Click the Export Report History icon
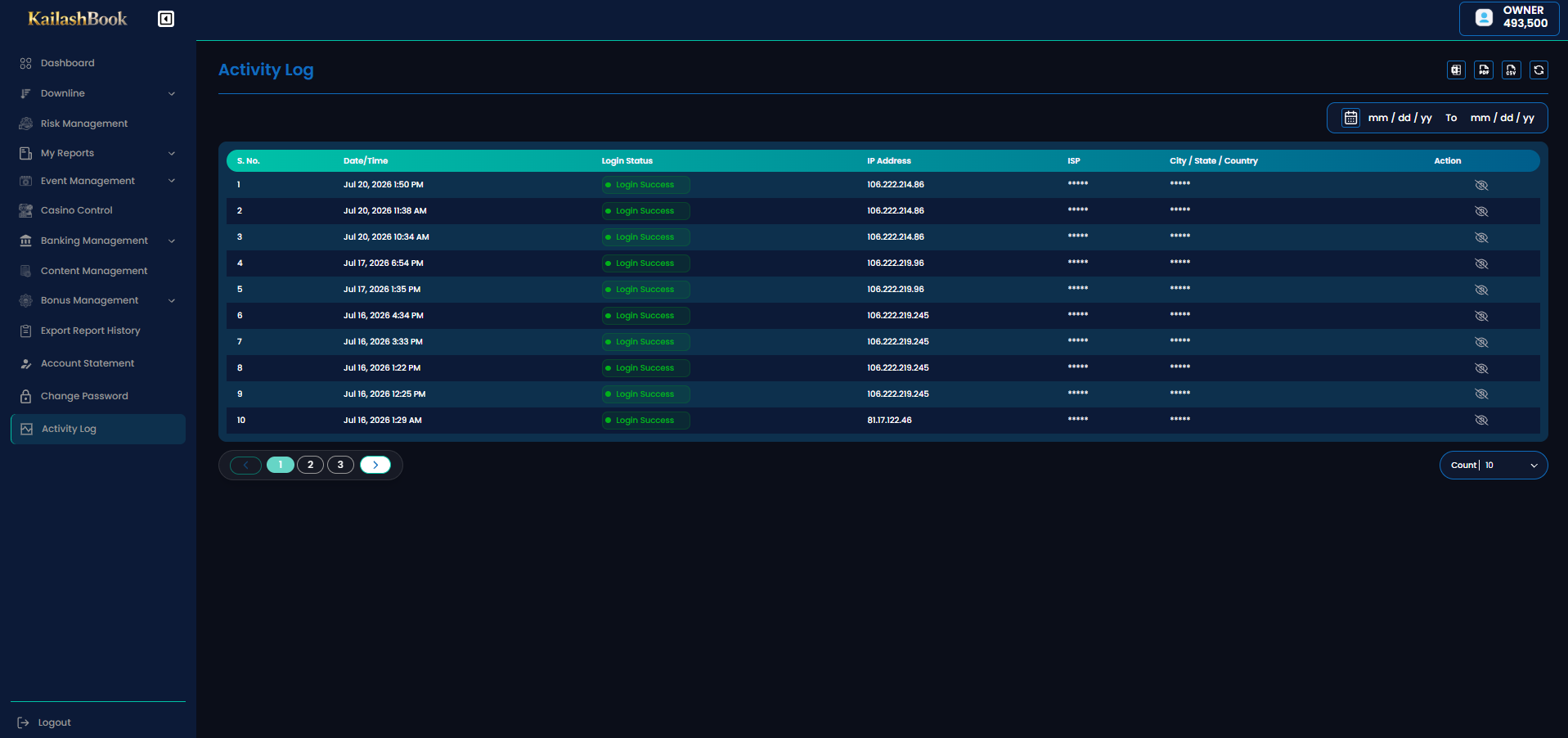This screenshot has height=738, width=1568. click(x=26, y=331)
